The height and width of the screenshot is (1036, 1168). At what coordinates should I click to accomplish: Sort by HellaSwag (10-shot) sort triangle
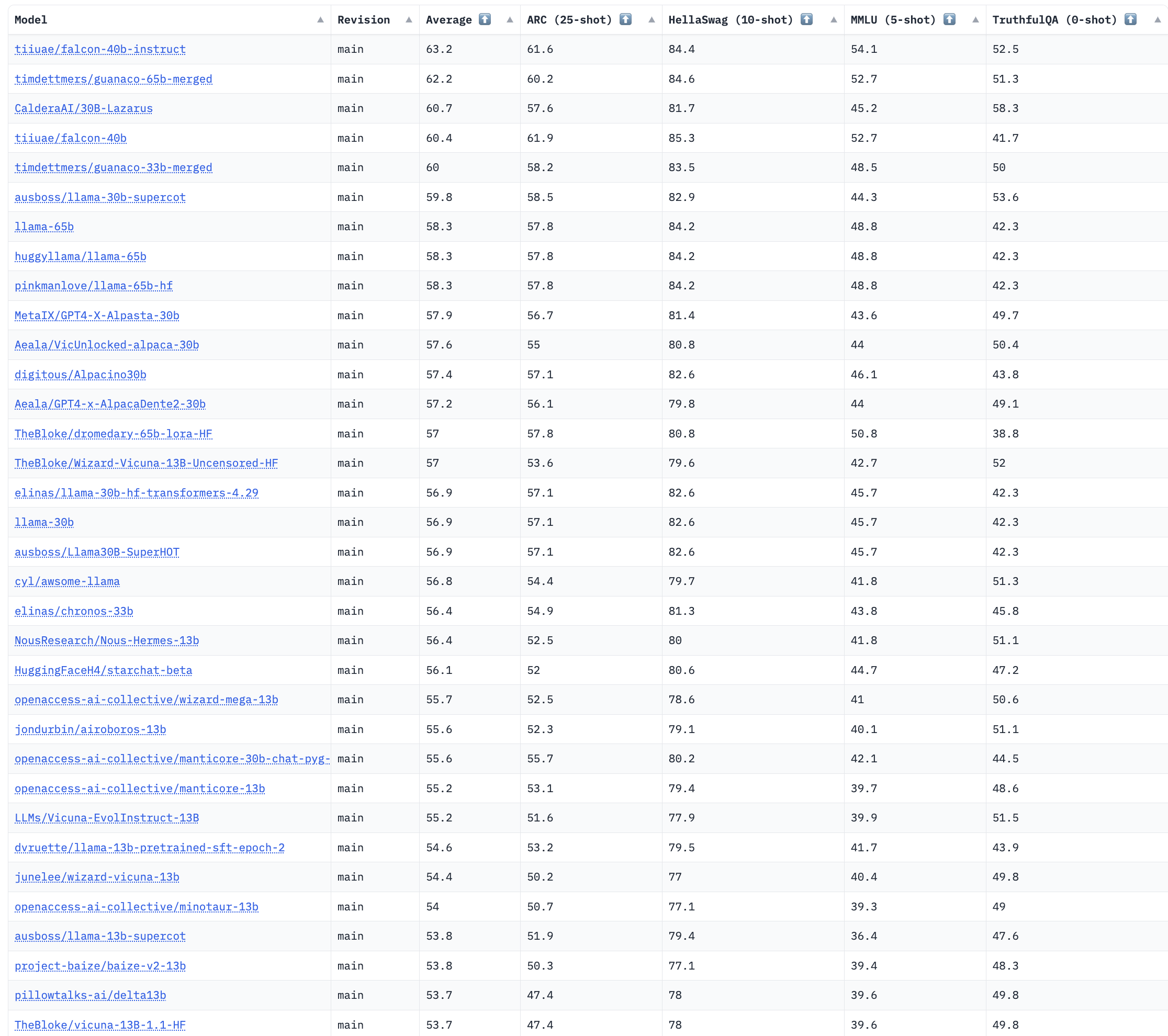[834, 20]
